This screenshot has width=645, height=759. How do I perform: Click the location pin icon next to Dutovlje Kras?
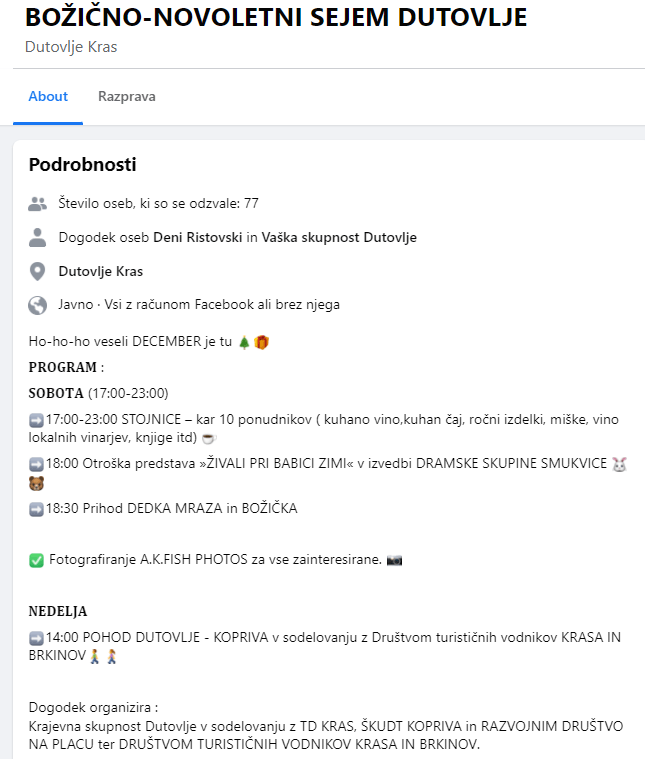(38, 272)
